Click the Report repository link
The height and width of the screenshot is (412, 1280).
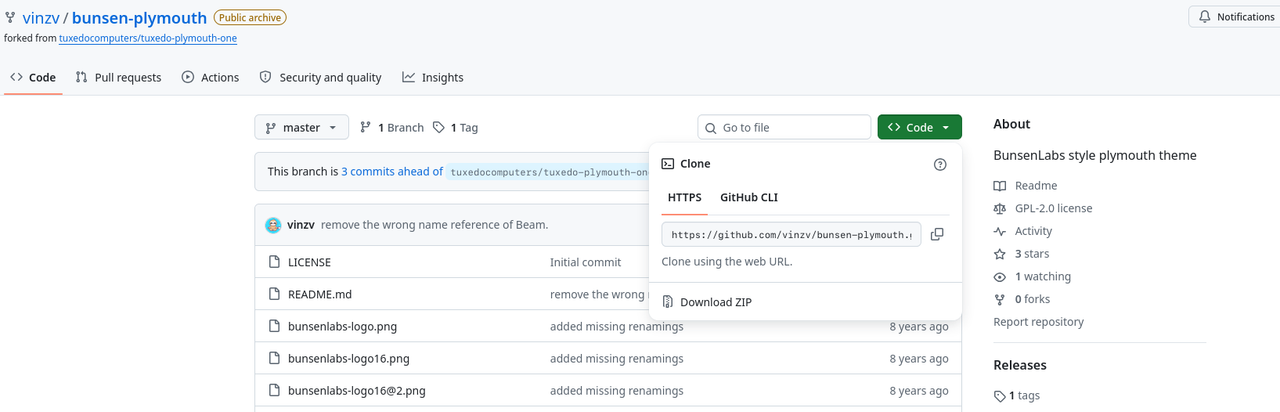[x=1038, y=322]
